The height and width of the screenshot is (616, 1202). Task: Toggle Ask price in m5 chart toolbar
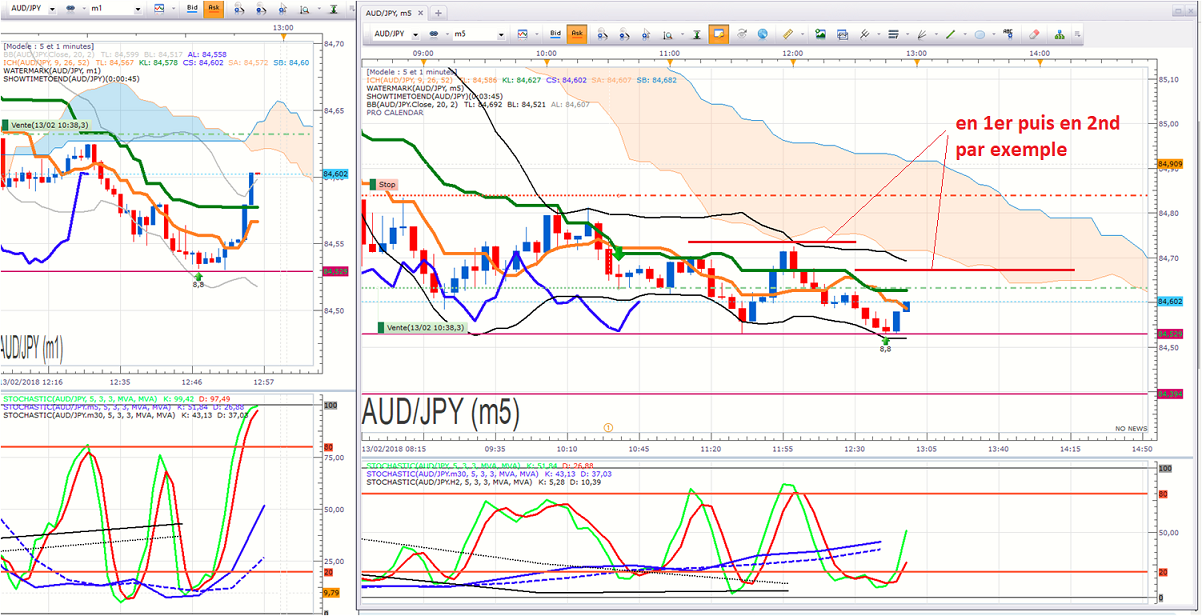pyautogui.click(x=577, y=34)
